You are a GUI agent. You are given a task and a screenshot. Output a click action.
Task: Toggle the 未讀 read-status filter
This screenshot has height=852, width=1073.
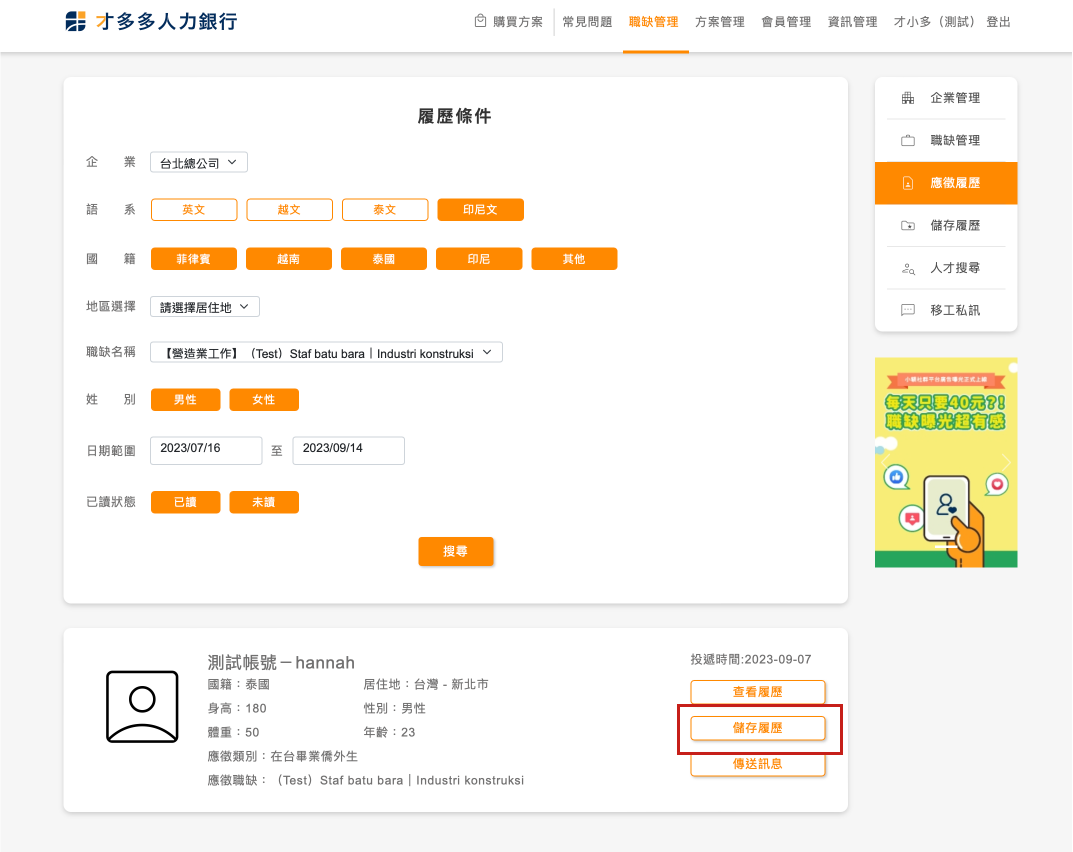pyautogui.click(x=264, y=502)
